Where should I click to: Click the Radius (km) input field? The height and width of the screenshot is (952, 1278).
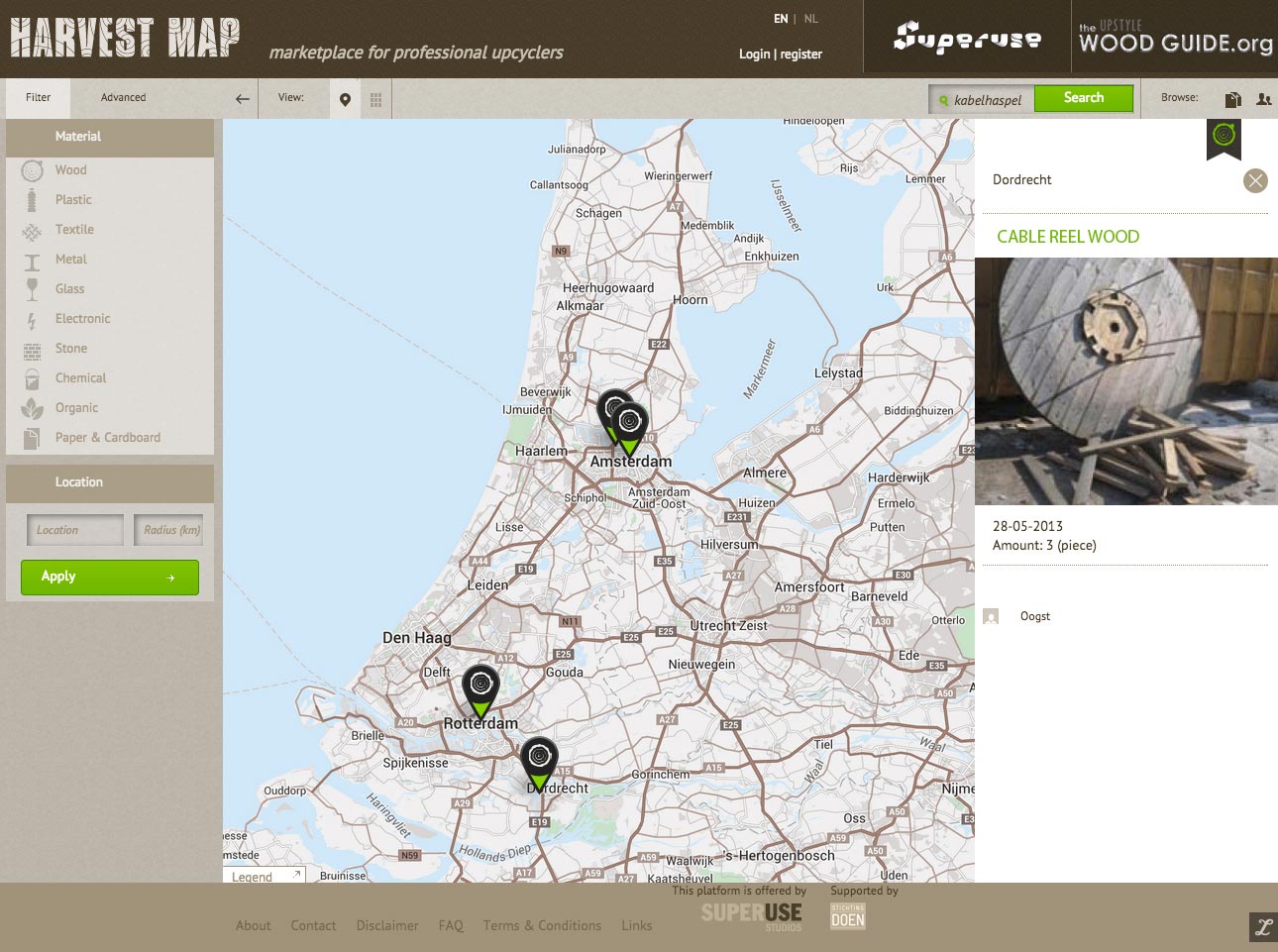pyautogui.click(x=171, y=530)
